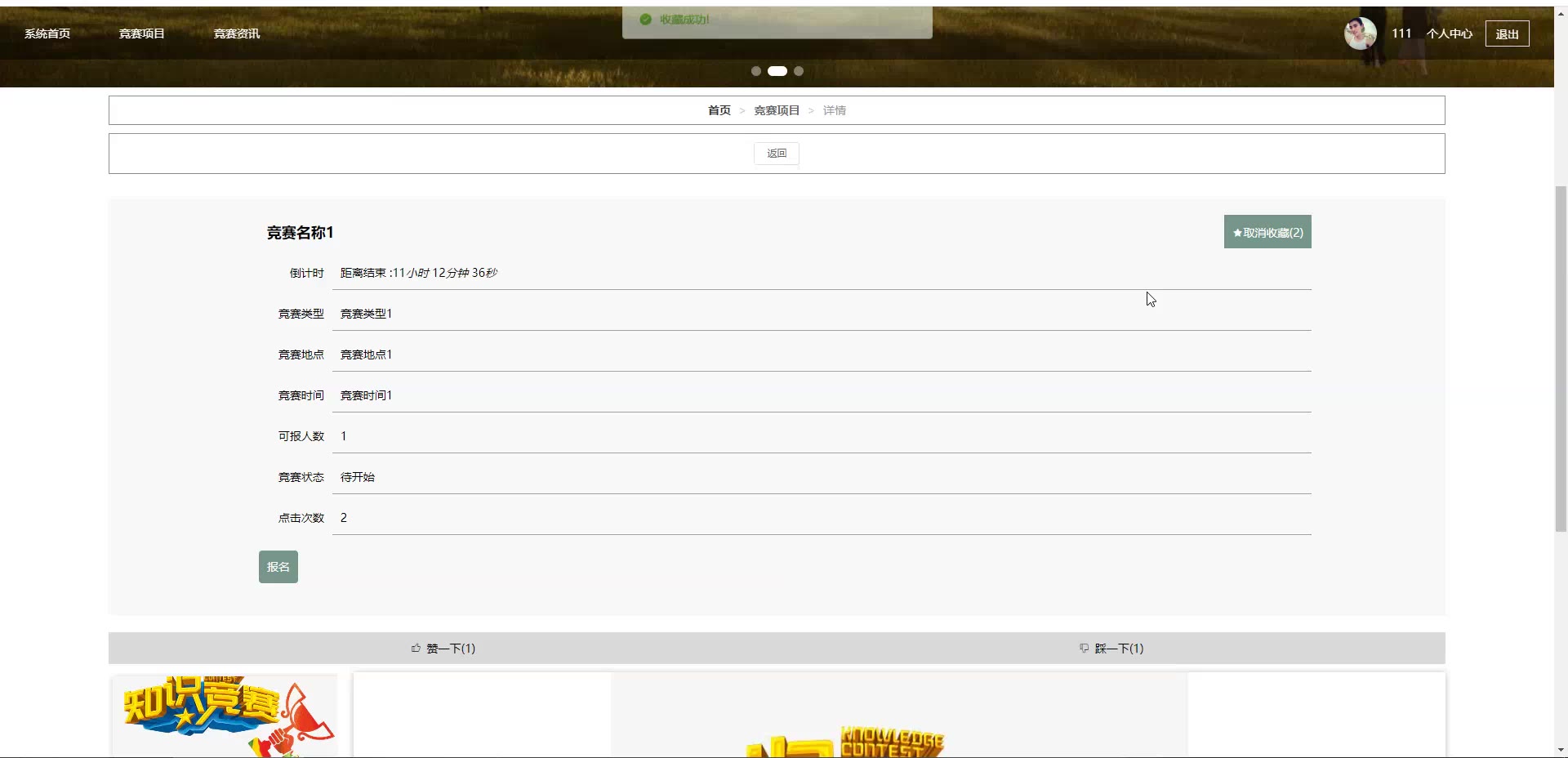Click the 竞赛名称1 title
This screenshot has height=758, width=1568.
[300, 233]
